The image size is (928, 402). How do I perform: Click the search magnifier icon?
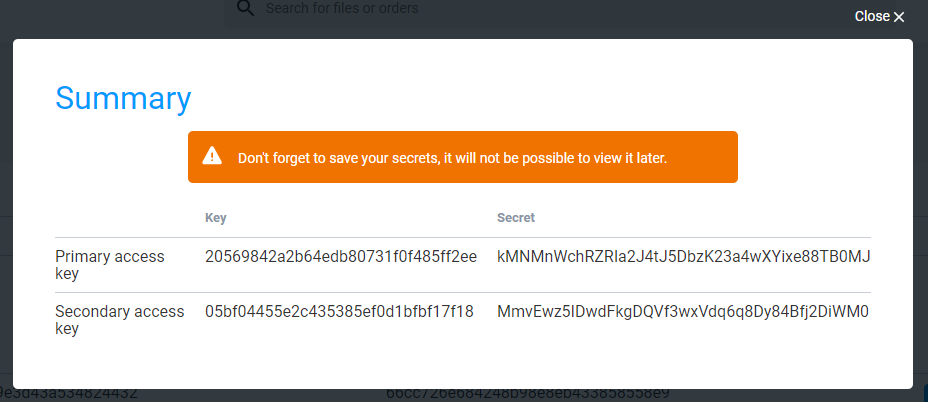(x=245, y=9)
